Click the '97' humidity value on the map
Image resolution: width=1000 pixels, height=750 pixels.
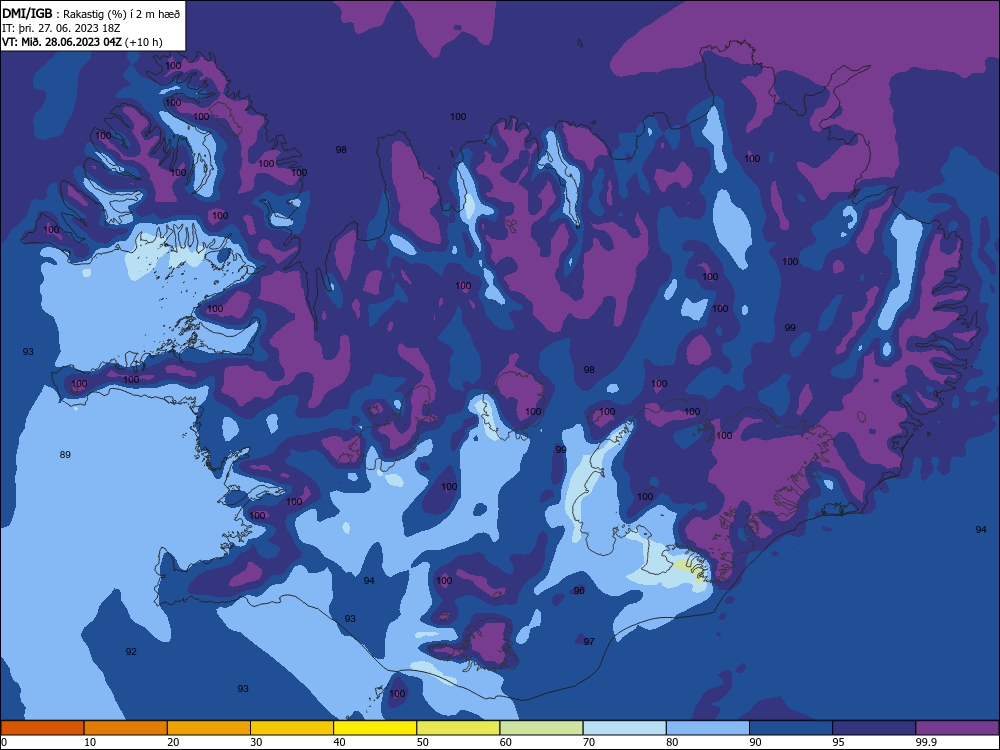click(589, 642)
